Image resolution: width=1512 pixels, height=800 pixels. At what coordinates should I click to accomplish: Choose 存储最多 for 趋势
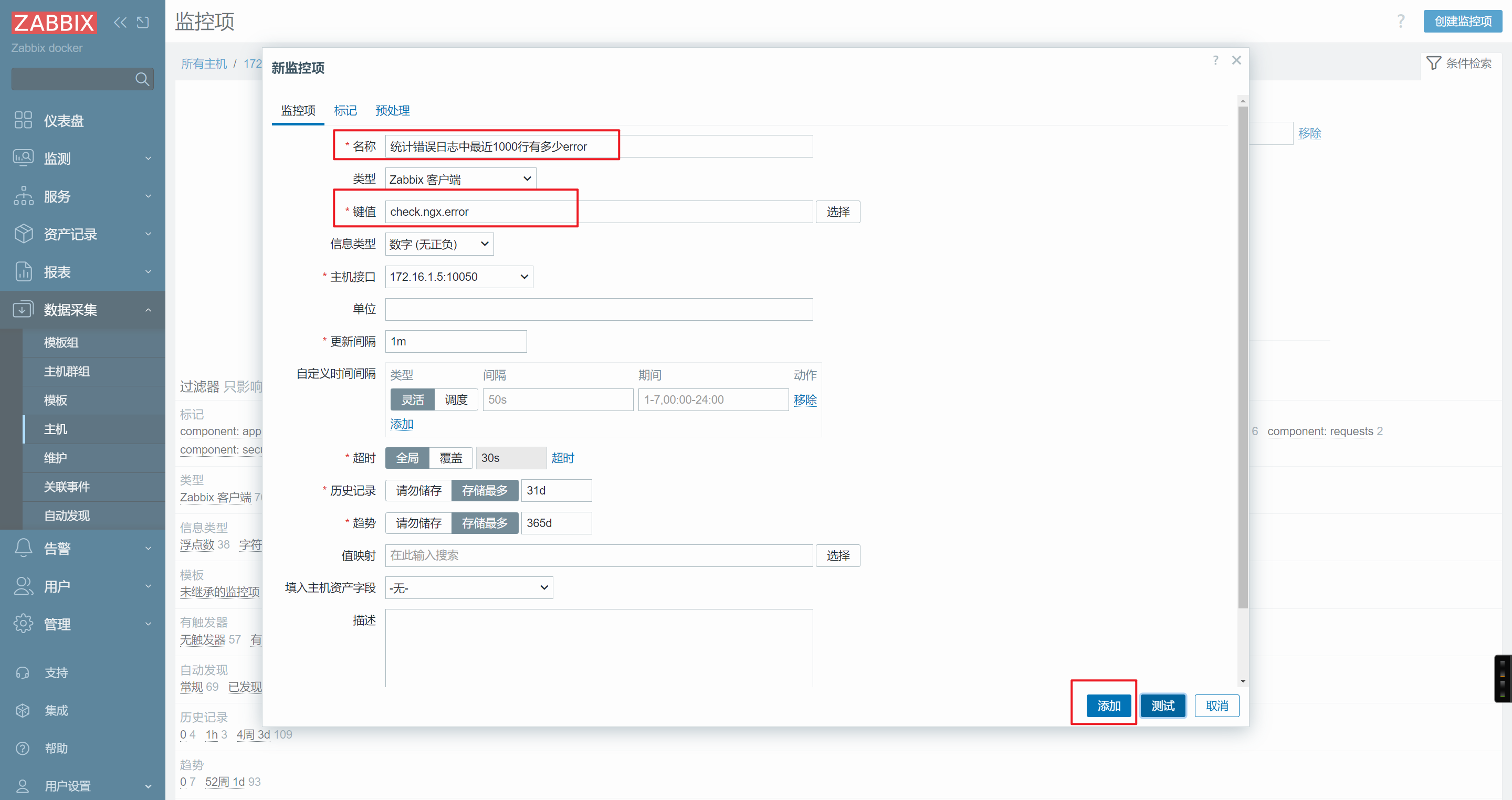point(485,523)
